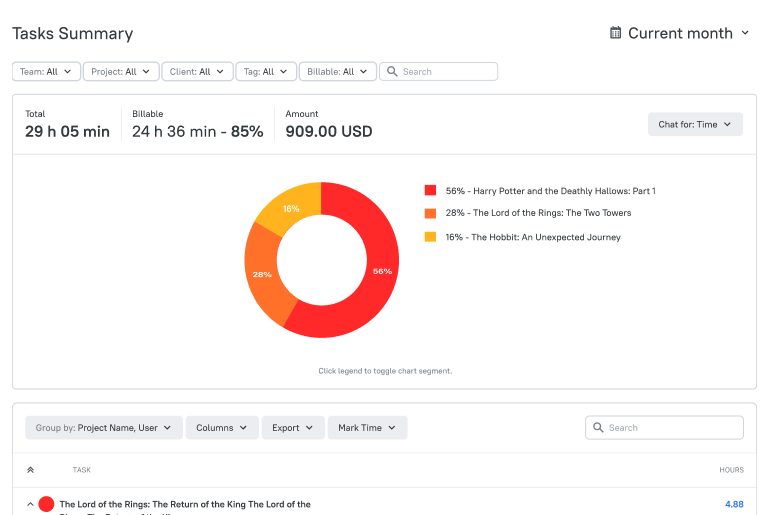Screen dimensions: 776x515
Task: Open the Project: All filter
Action: point(121,72)
